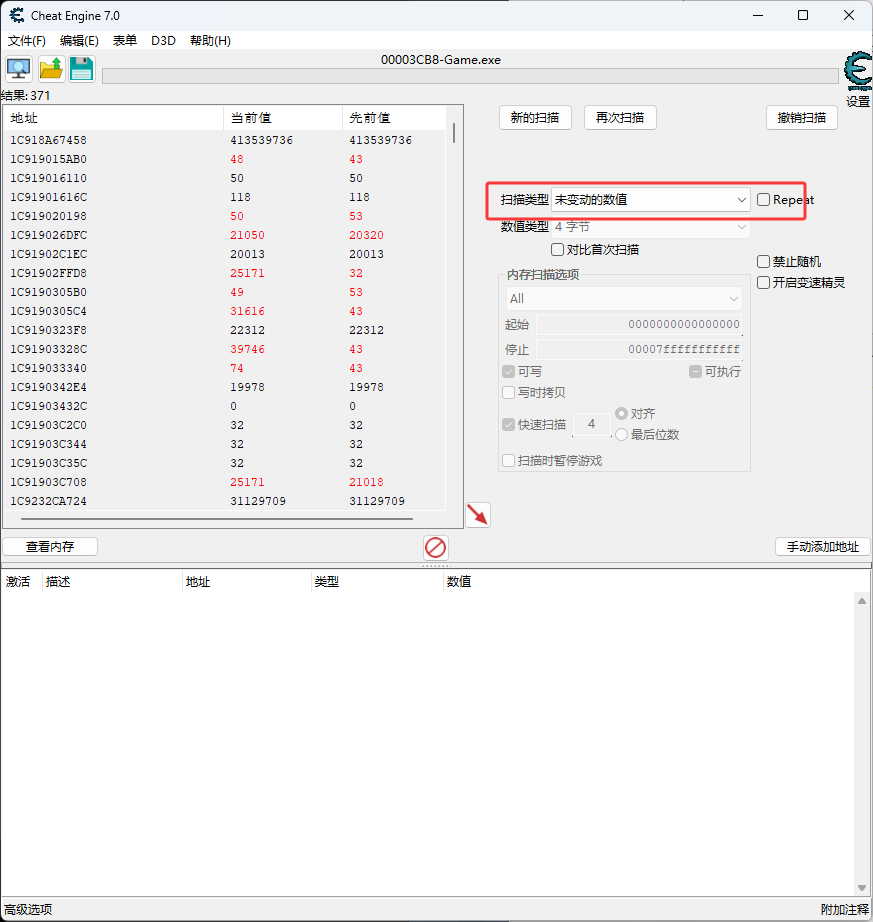
Task: Toggle 禁止随机 checkbox
Action: pos(763,262)
